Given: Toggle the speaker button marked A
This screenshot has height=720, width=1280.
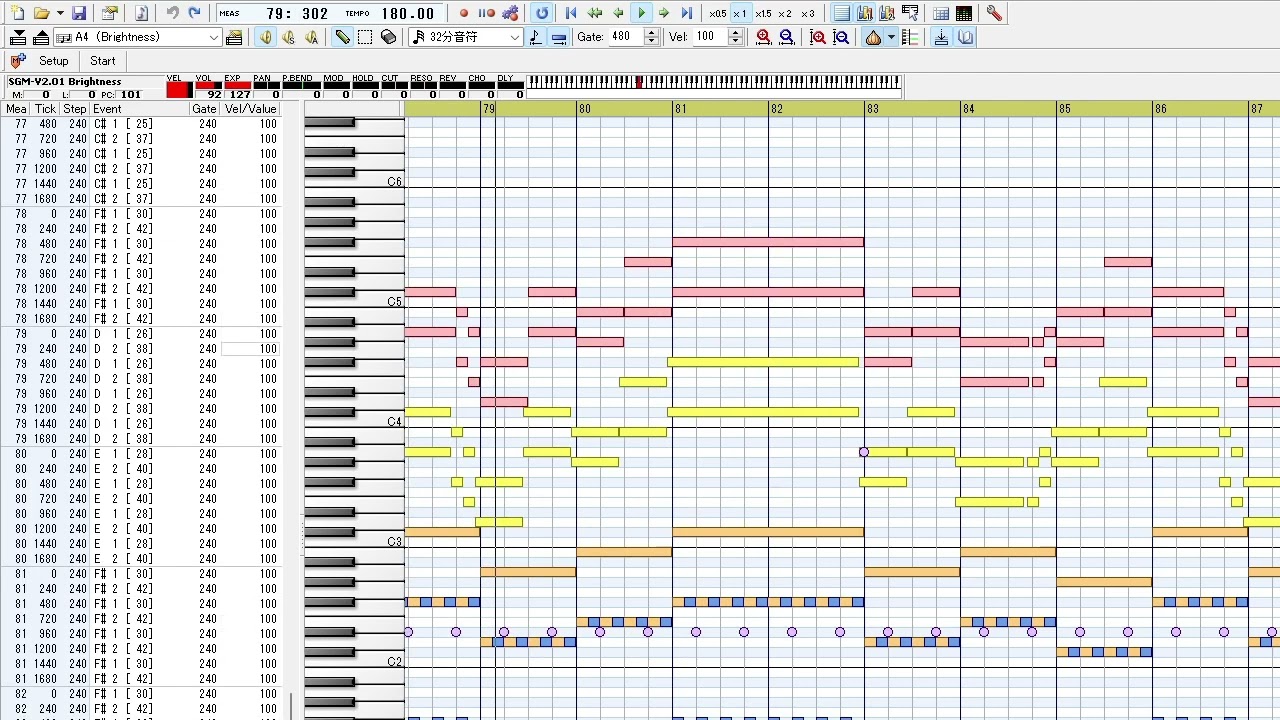Looking at the screenshot, I should 311,37.
